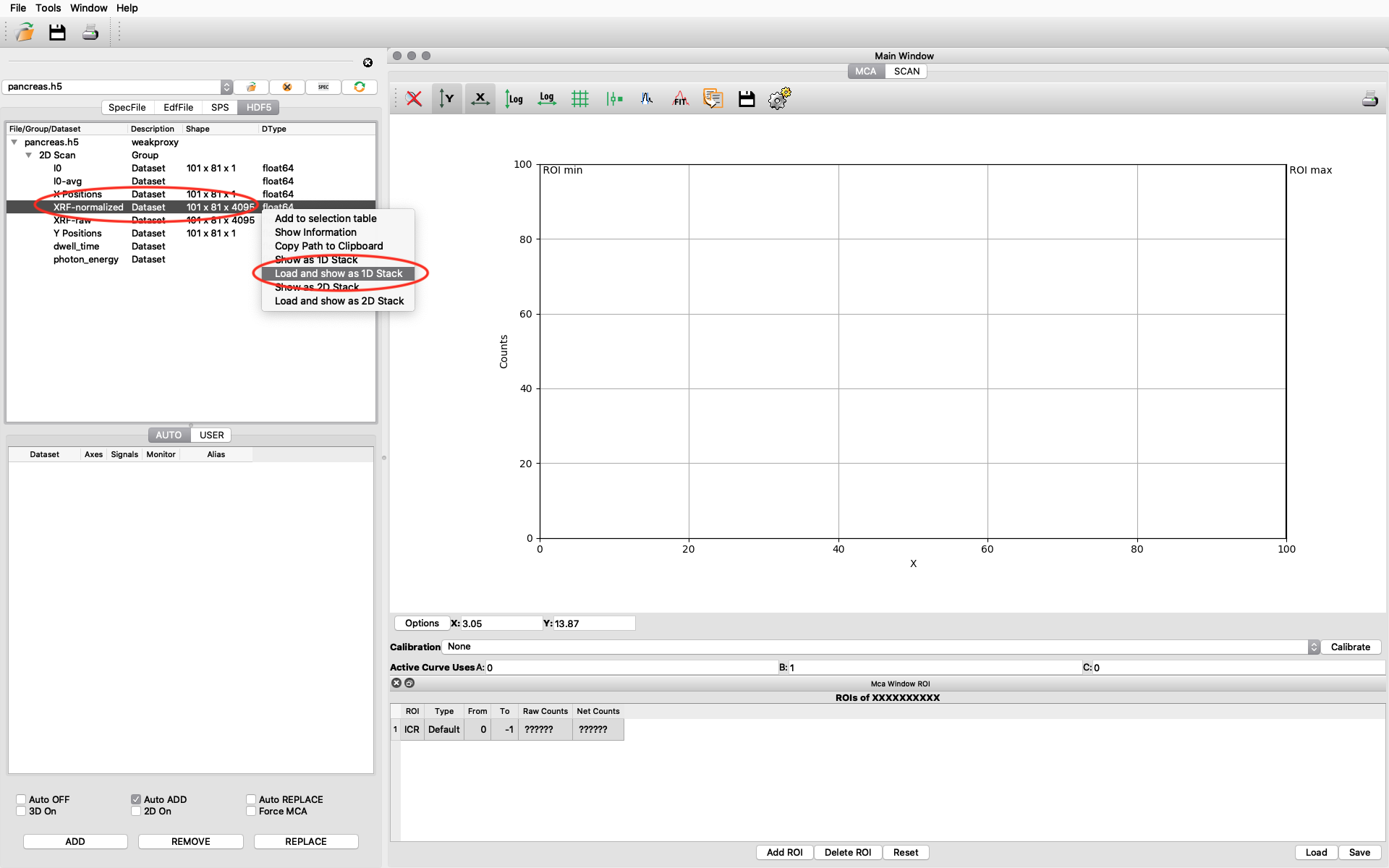
Task: Open the Help menu
Action: tap(127, 8)
